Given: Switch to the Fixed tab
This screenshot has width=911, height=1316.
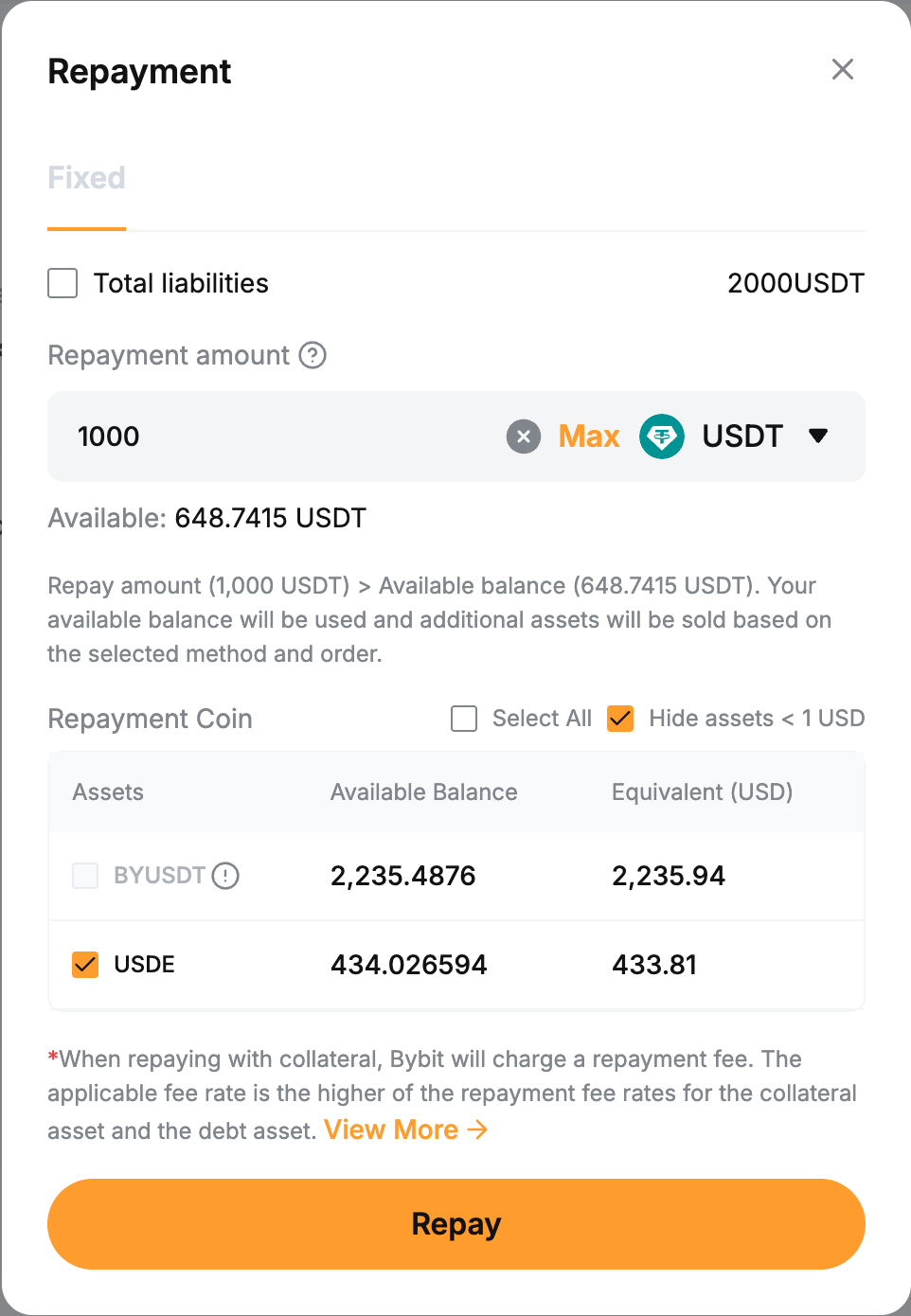Looking at the screenshot, I should (86, 178).
